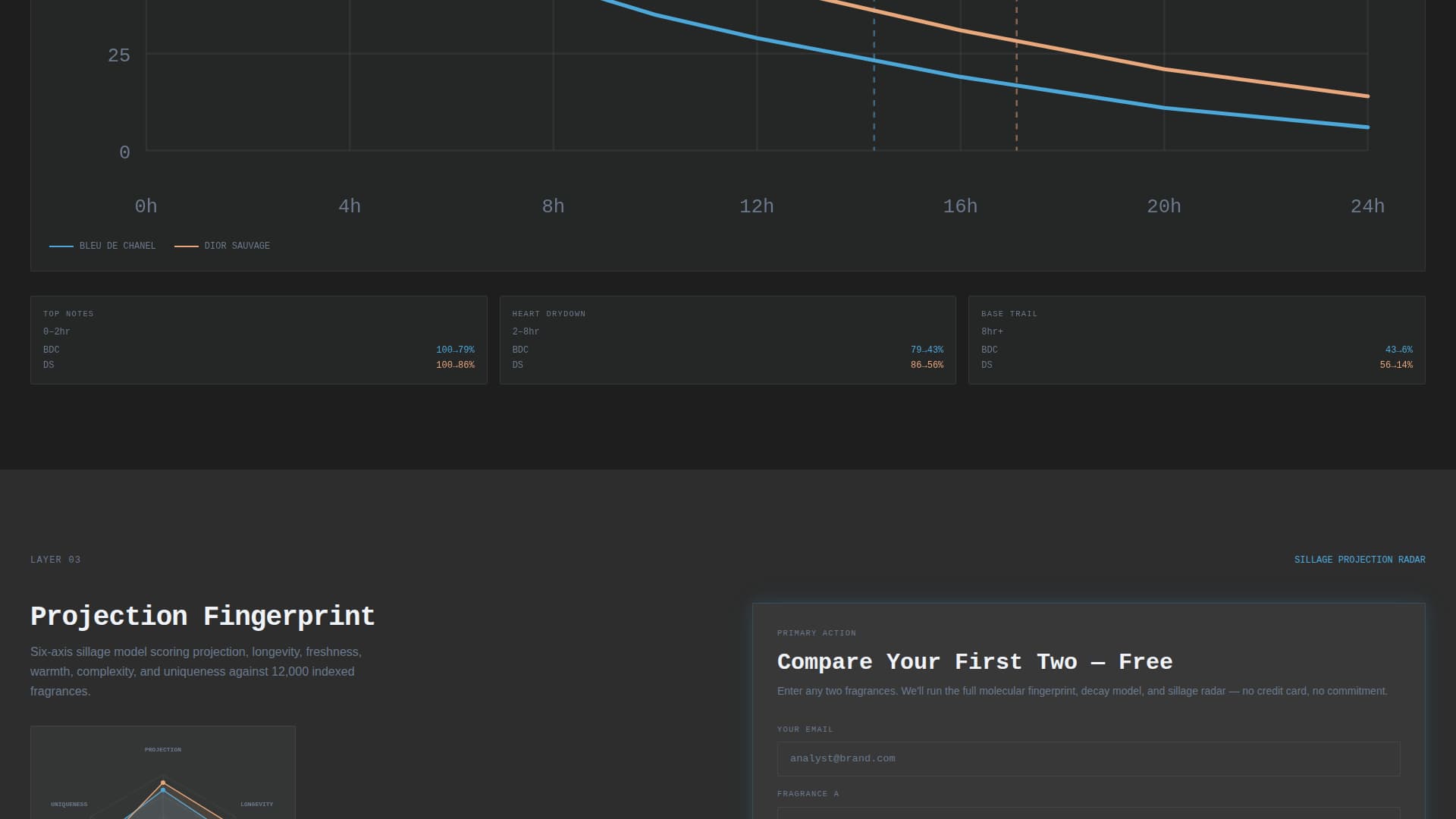Click the Projection Fingerprint heading
The height and width of the screenshot is (819, 1456).
[202, 617]
